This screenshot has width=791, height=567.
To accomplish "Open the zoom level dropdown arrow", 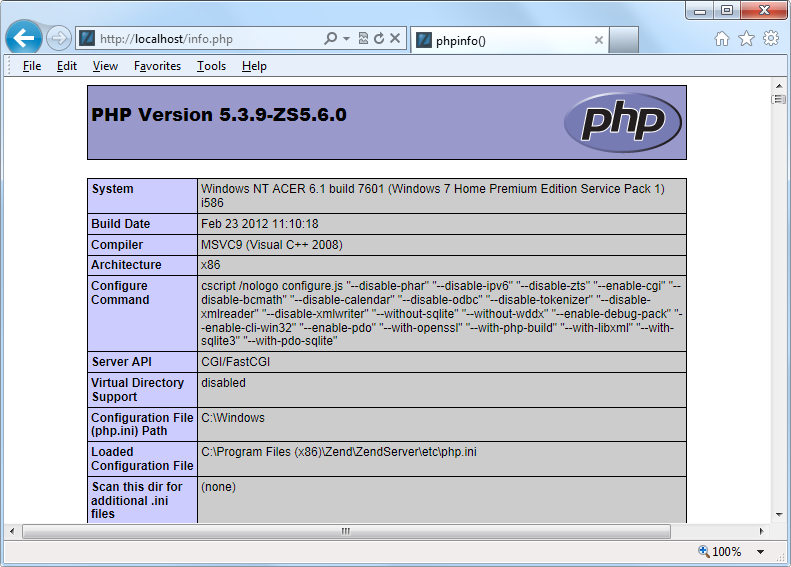I will point(760,552).
